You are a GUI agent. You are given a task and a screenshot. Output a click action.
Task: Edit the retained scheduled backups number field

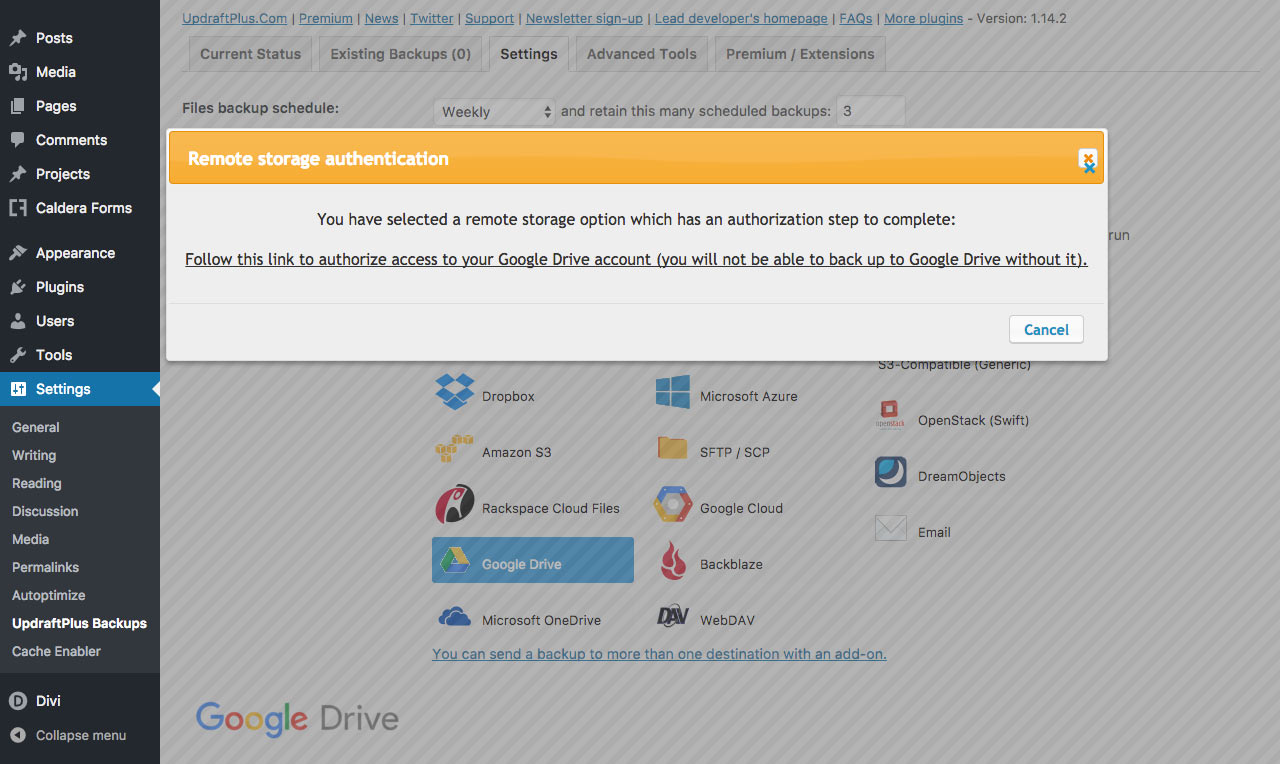870,111
